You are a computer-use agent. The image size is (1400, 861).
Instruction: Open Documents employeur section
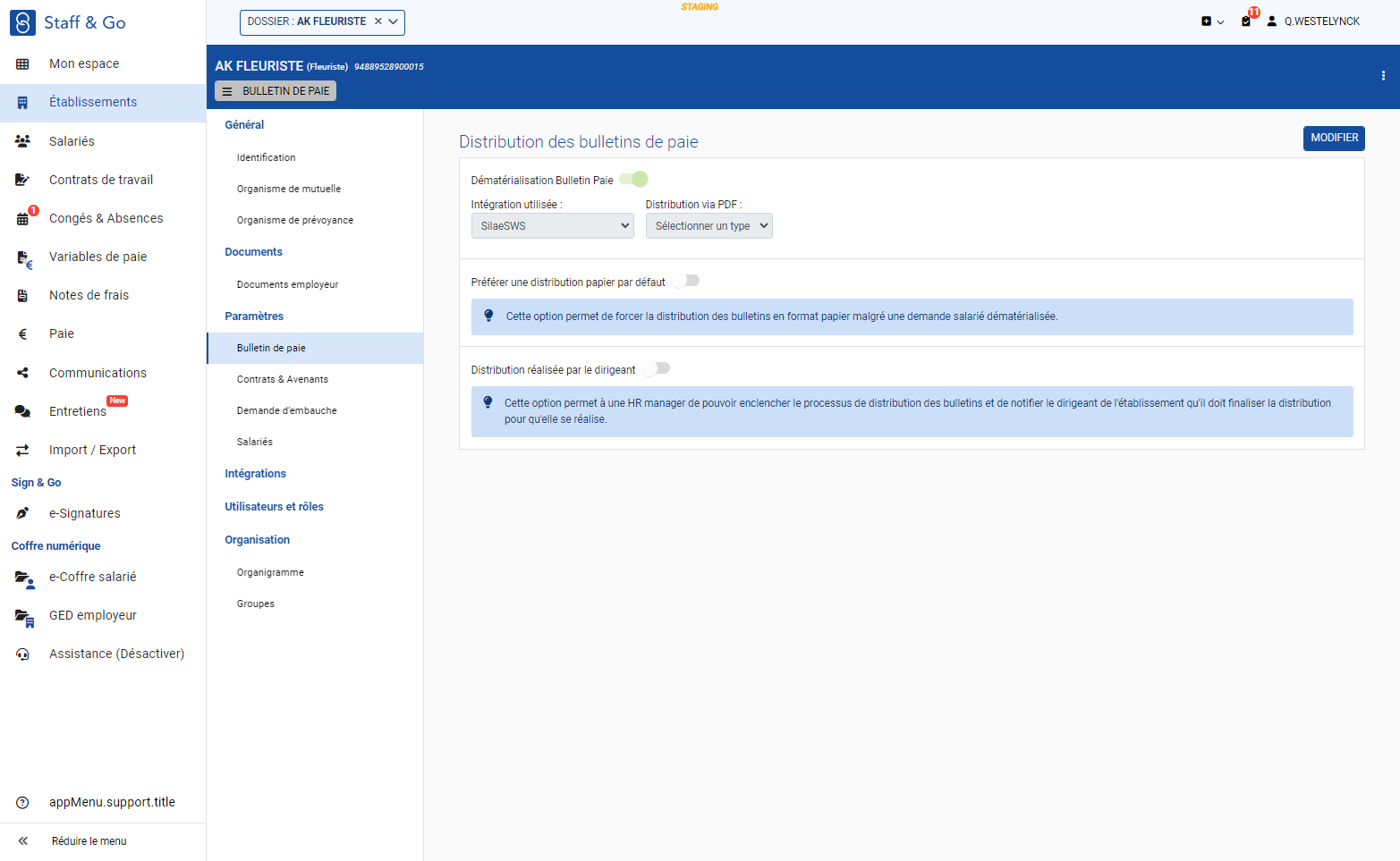pyautogui.click(x=288, y=284)
